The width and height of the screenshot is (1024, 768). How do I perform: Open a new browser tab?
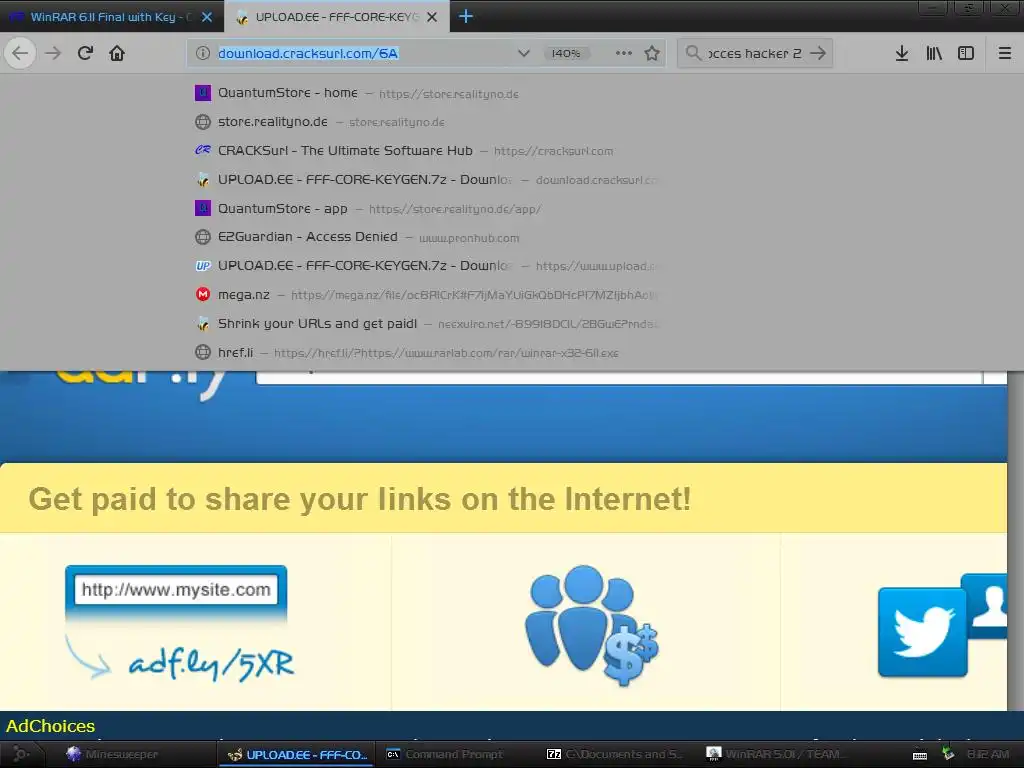click(466, 16)
